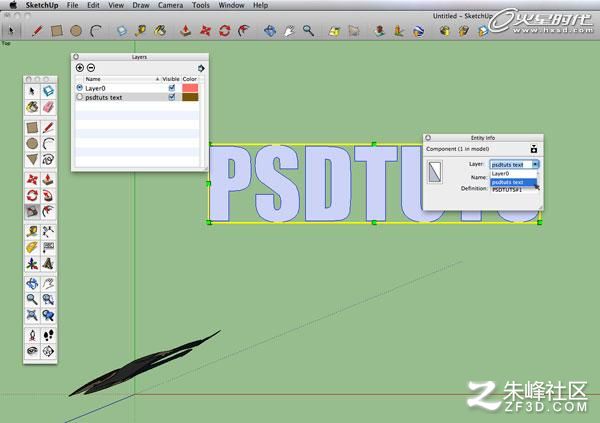
Task: Open the Window menu
Action: [231, 5]
